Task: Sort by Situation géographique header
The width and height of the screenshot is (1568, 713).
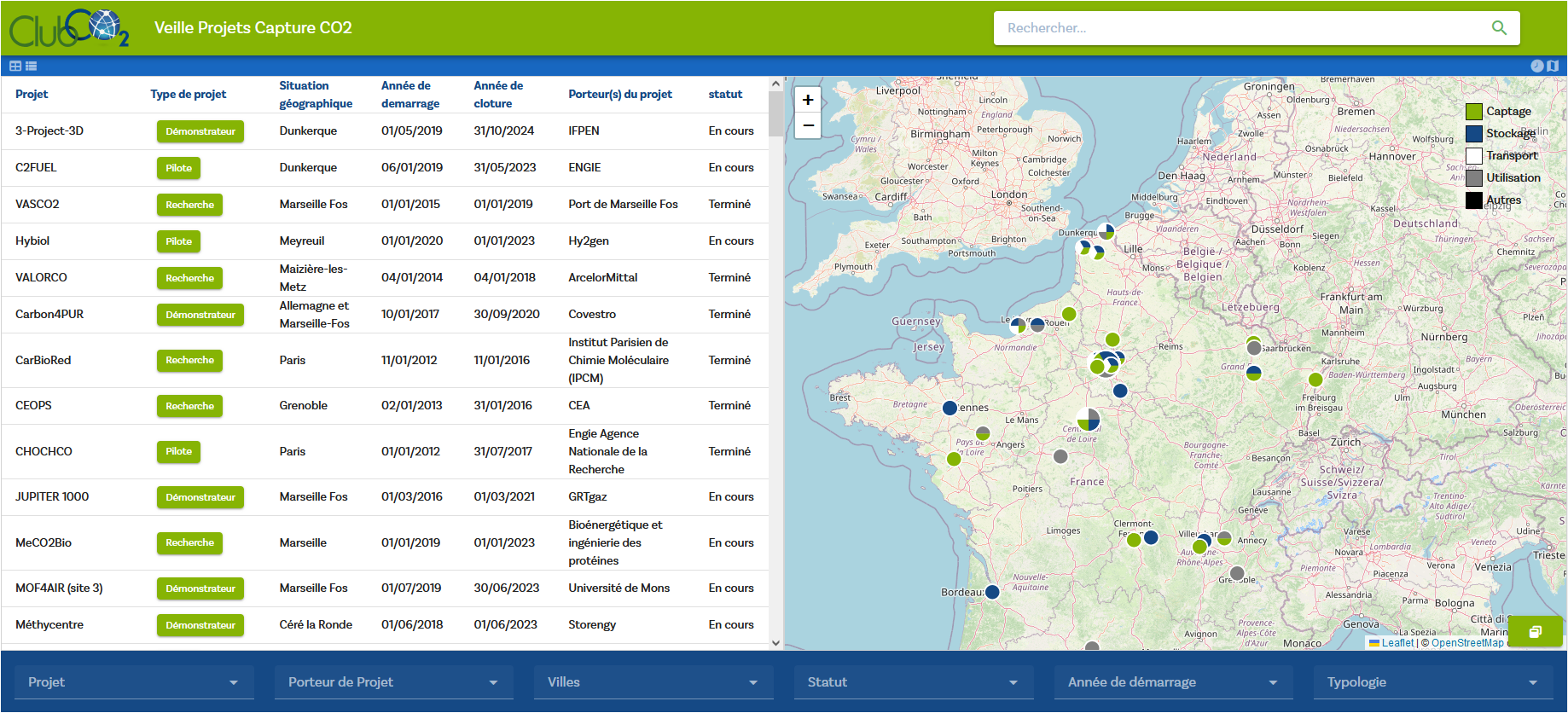Action: pos(316,95)
